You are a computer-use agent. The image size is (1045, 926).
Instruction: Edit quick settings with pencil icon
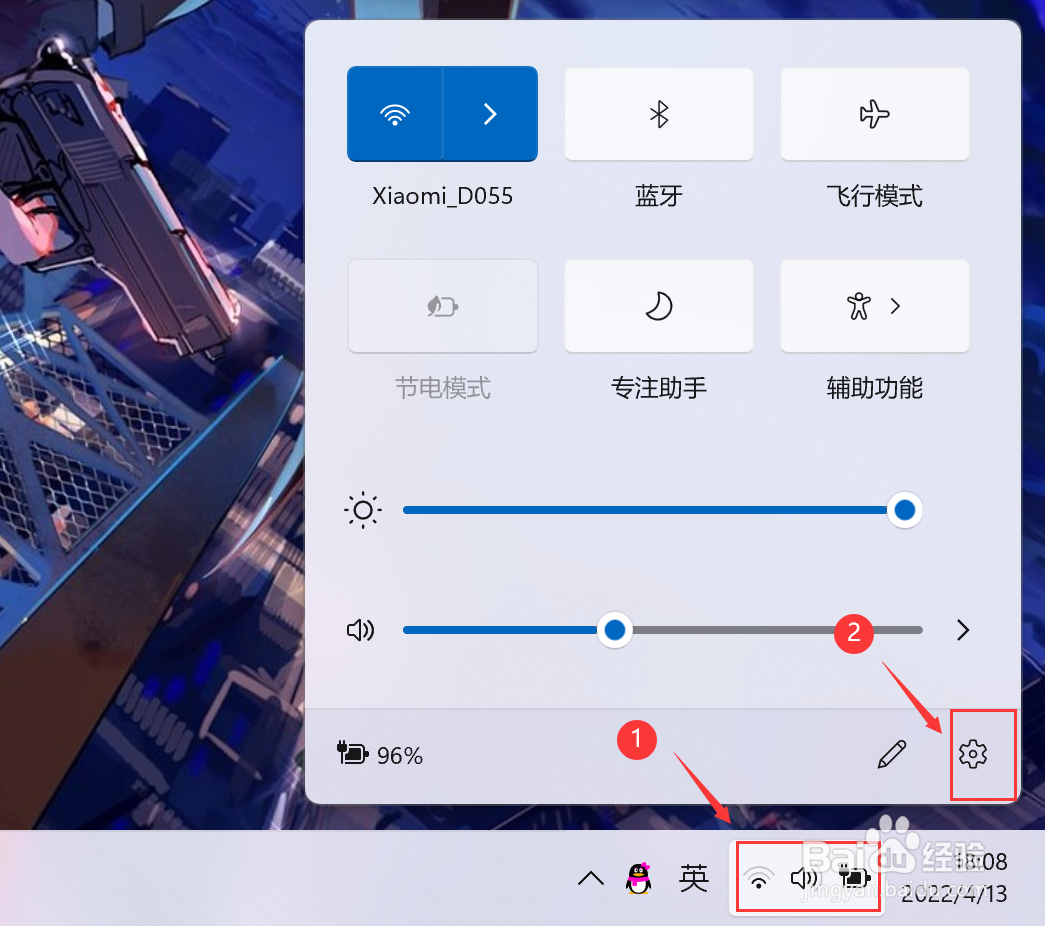pos(892,755)
